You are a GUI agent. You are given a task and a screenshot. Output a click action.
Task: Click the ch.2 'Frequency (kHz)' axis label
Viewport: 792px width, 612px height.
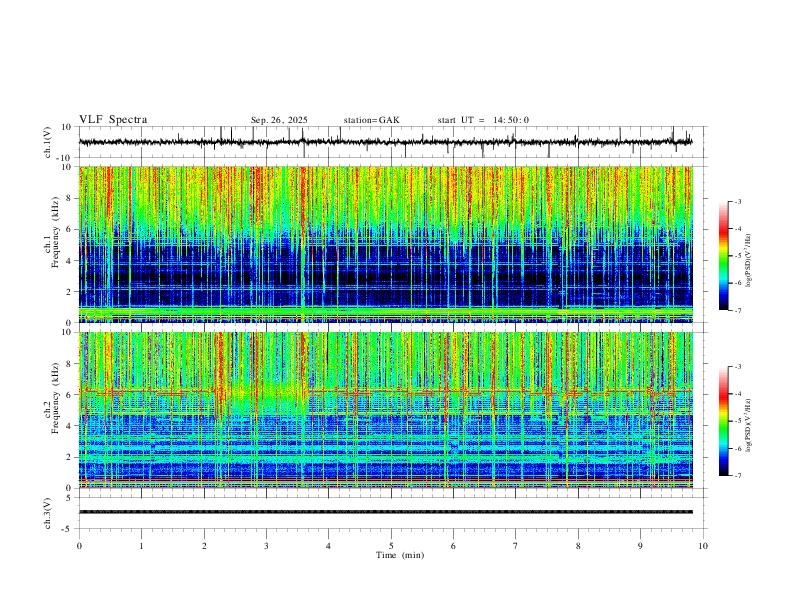[56, 398]
